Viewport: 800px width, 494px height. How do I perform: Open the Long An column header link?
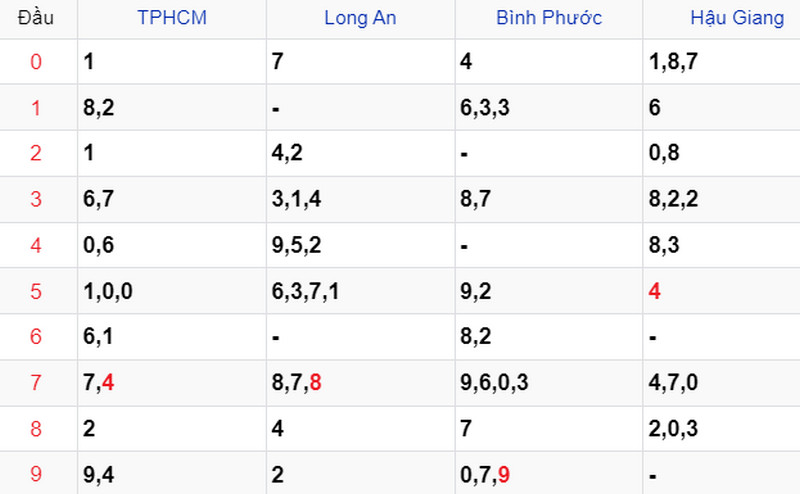click(360, 18)
